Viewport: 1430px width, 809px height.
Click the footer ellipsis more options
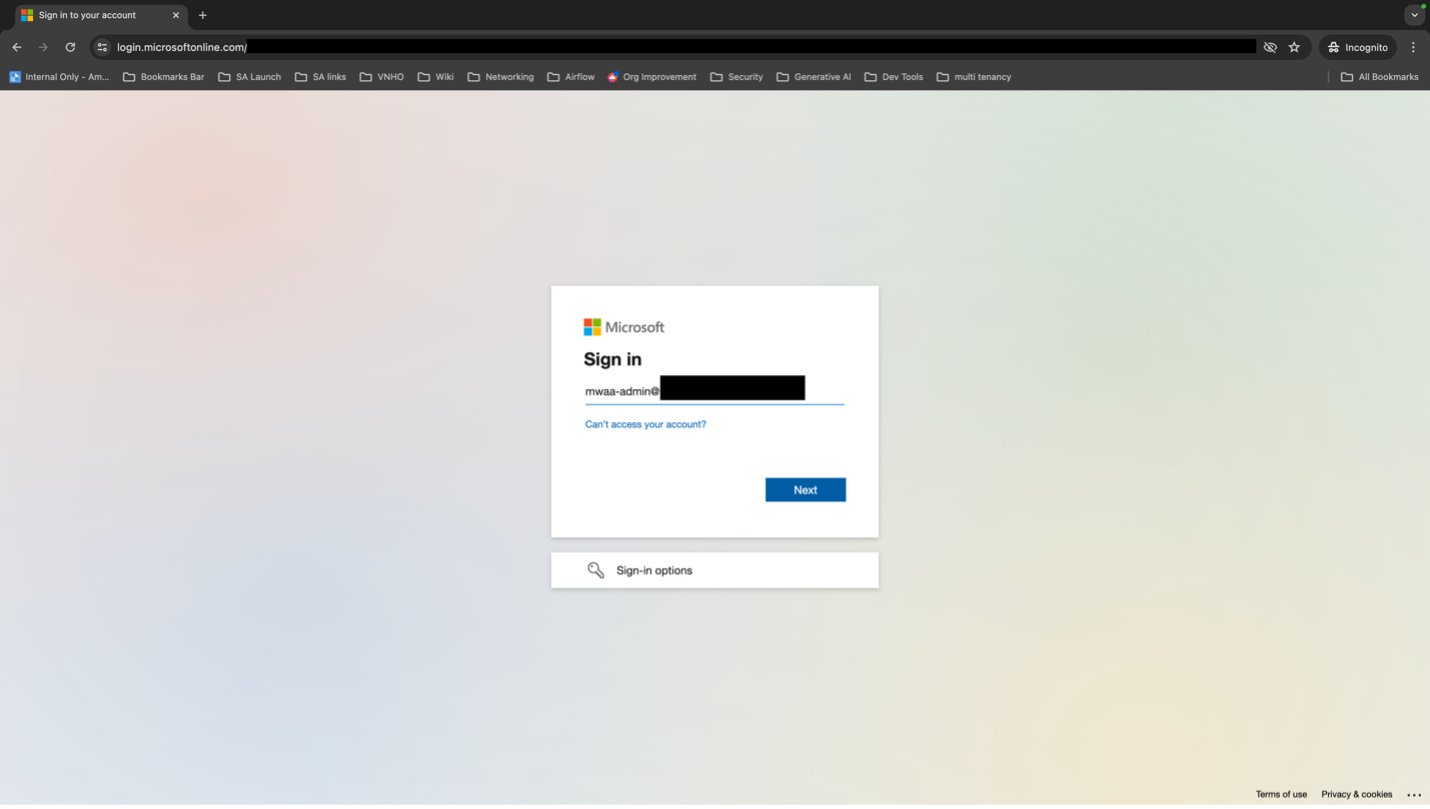coord(1414,794)
